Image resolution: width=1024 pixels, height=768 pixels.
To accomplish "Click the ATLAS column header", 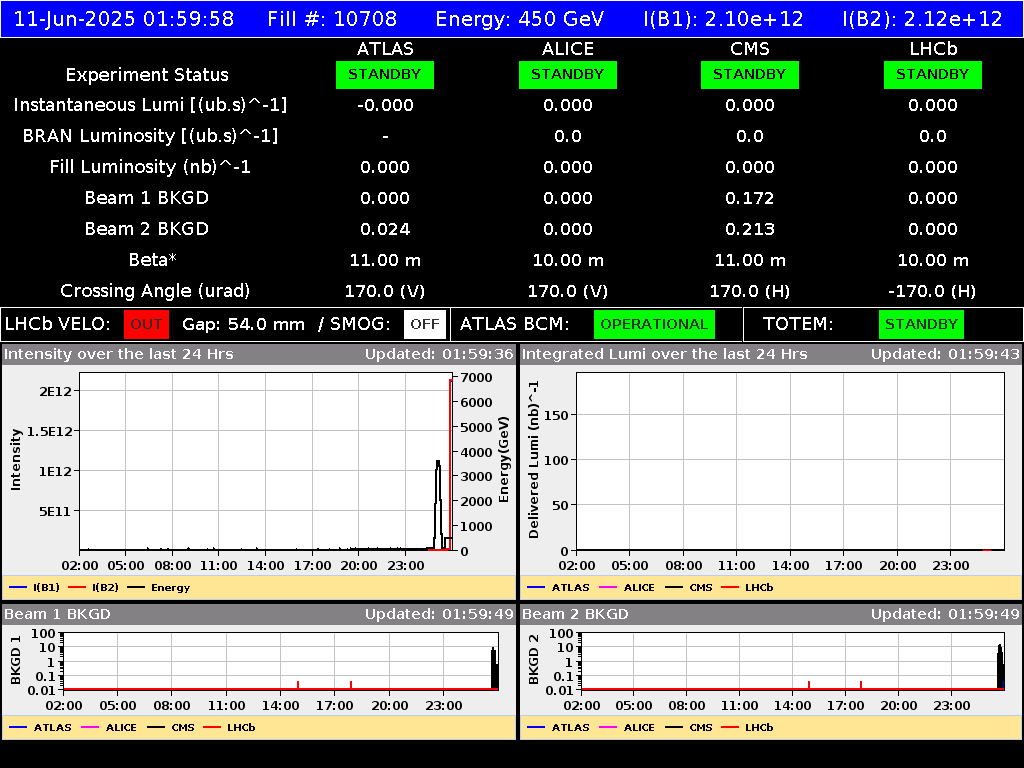I will [x=385, y=49].
